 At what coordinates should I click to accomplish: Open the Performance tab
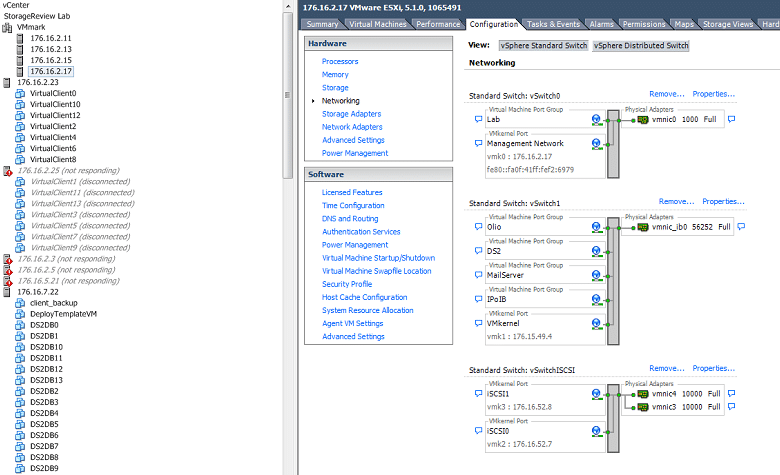point(438,24)
